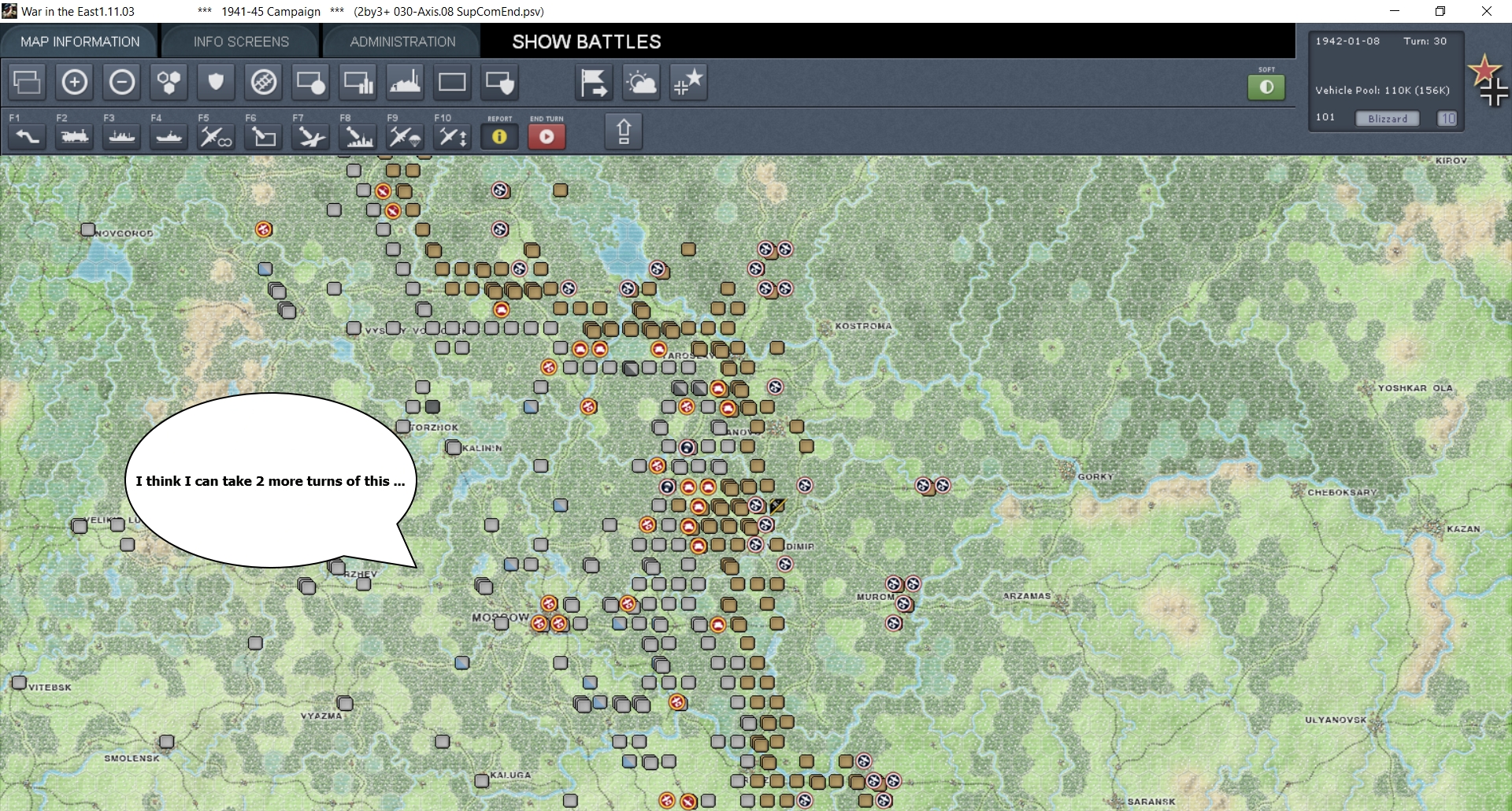Click the flag with arrow icon
The width and height of the screenshot is (1512, 811).
(595, 82)
